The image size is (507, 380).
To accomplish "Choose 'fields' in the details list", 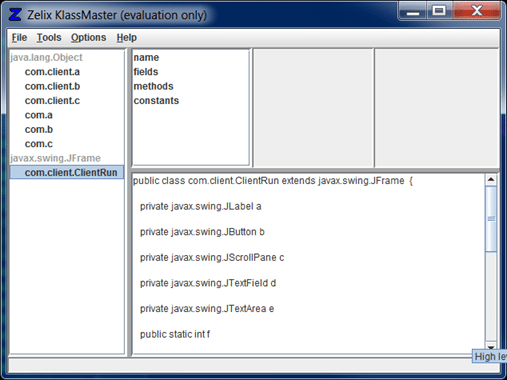I will click(146, 72).
